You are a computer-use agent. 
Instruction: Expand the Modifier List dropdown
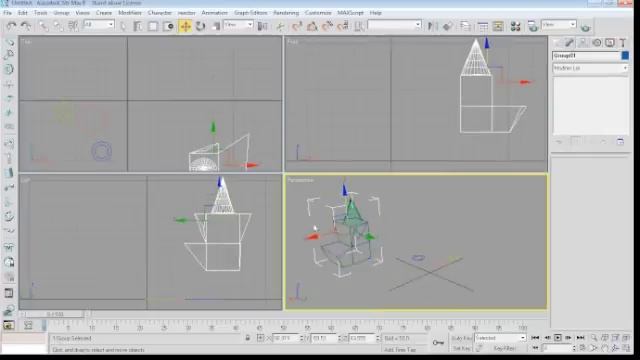pos(590,68)
